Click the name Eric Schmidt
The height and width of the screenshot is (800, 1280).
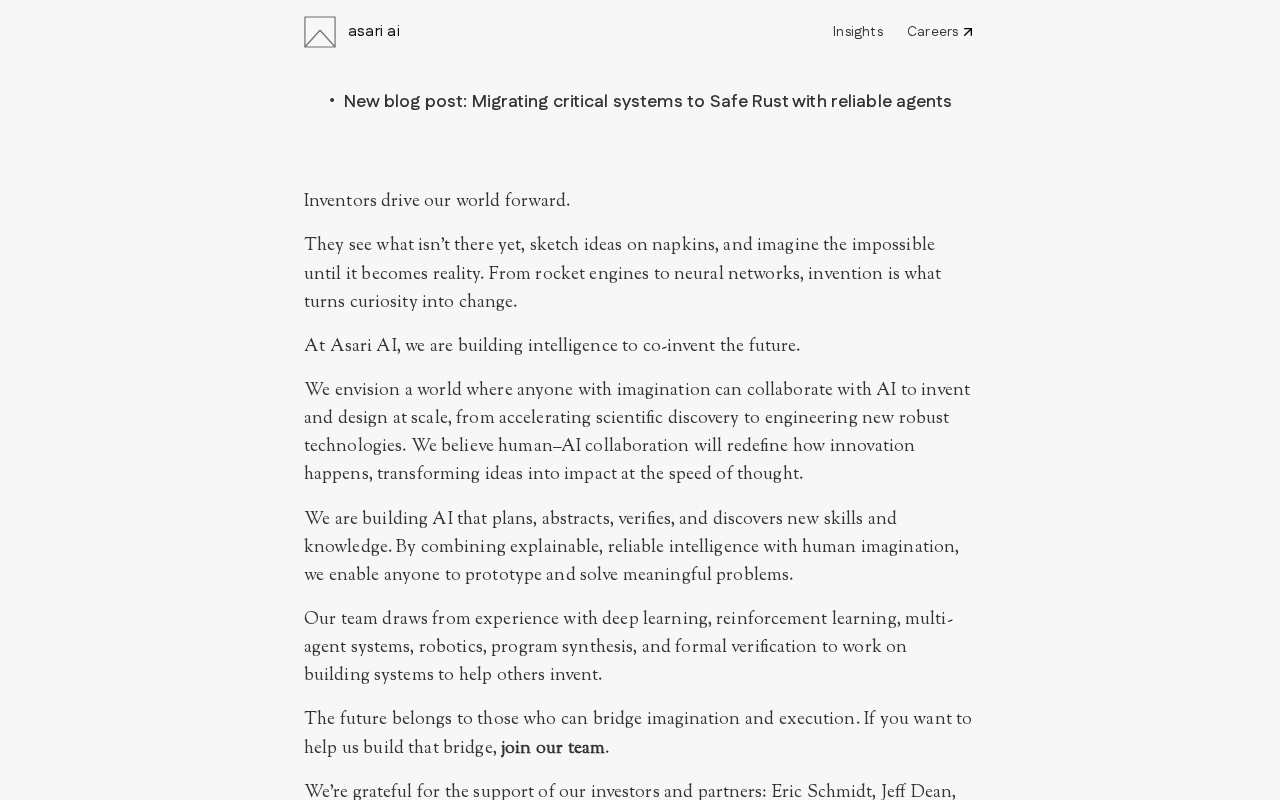[x=821, y=792]
